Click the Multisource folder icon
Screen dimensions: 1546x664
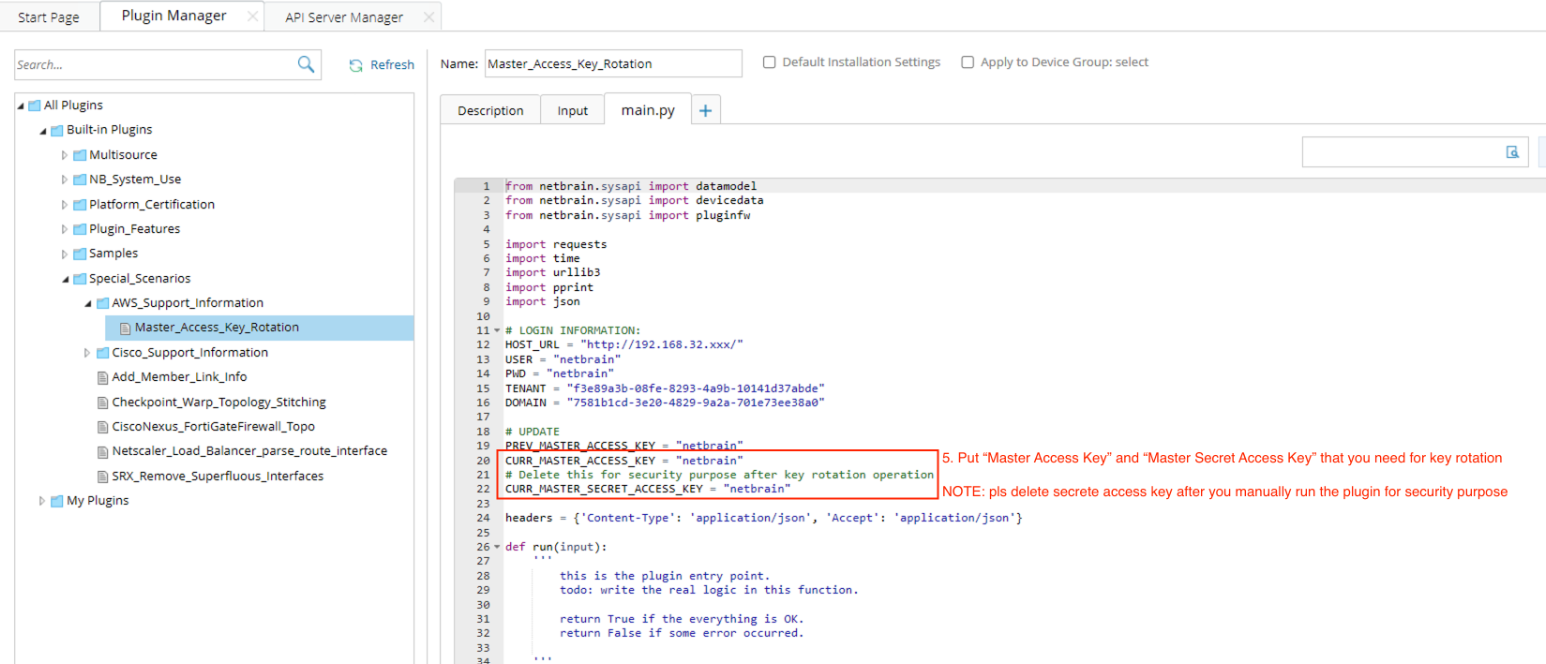pyautogui.click(x=79, y=155)
